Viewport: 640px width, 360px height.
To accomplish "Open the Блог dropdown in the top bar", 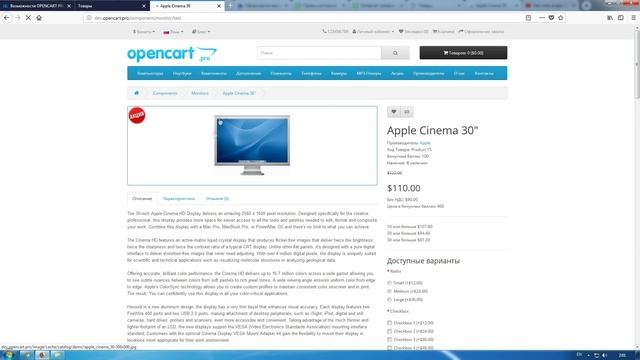I will click(201, 32).
